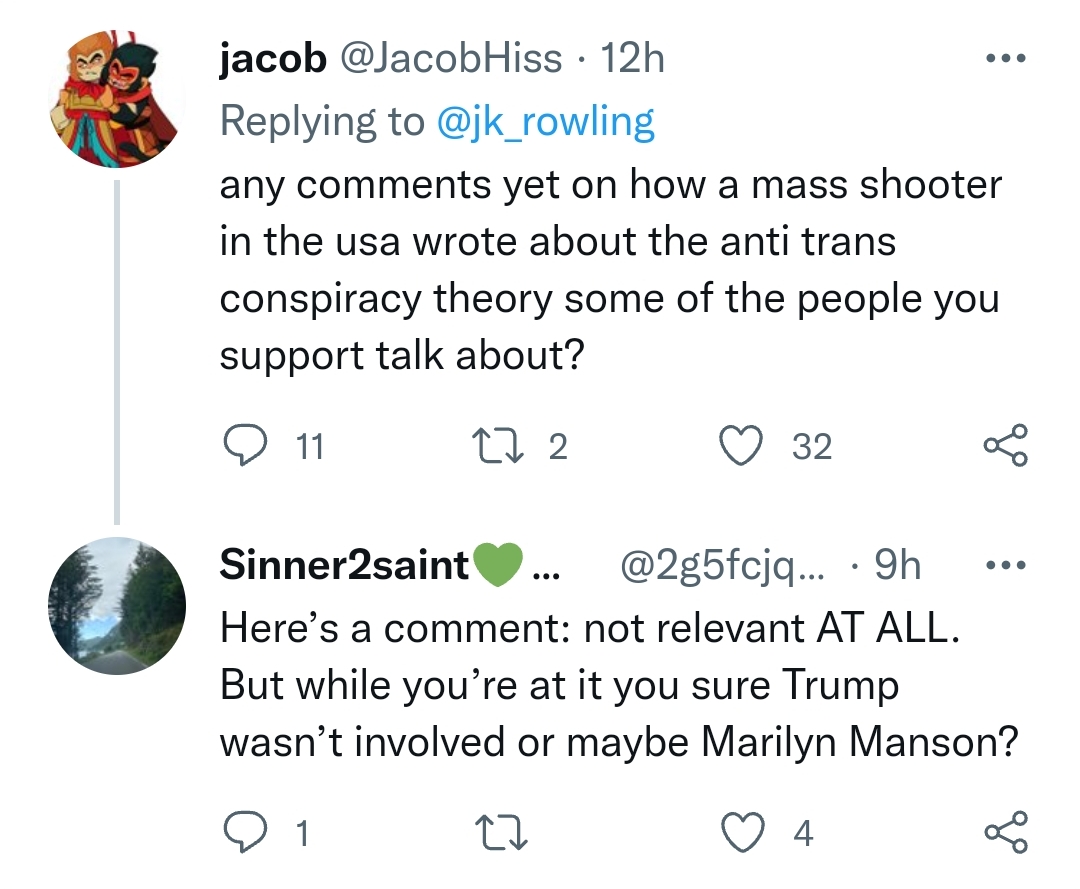The height and width of the screenshot is (889, 1080).
Task: Reply to Sinner2saint's tweet
Action: point(246,832)
